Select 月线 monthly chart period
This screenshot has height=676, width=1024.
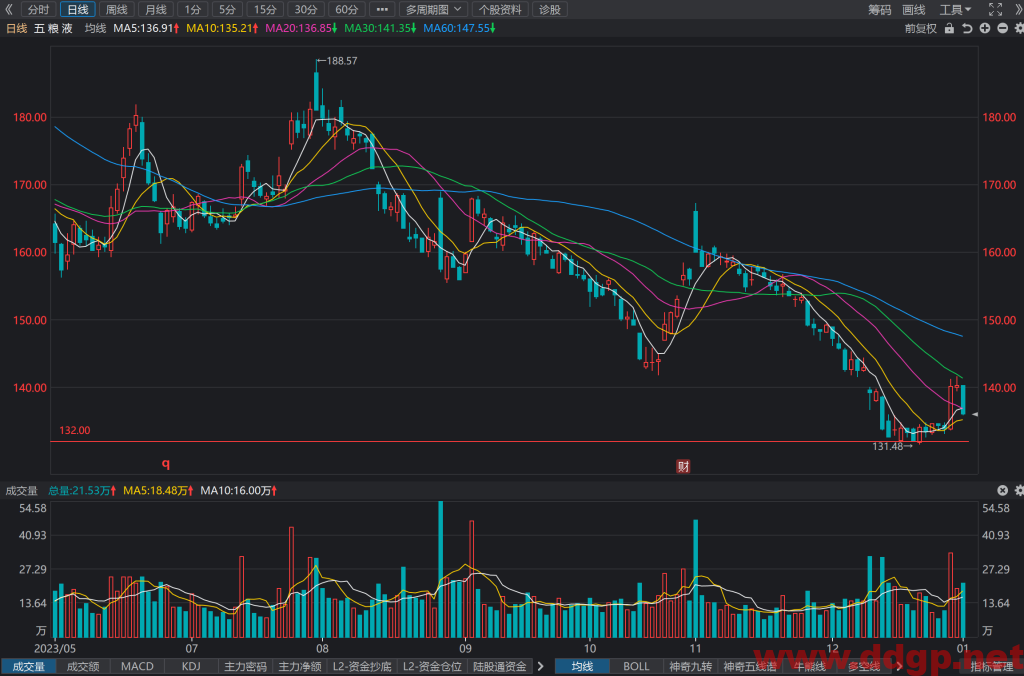tap(155, 10)
